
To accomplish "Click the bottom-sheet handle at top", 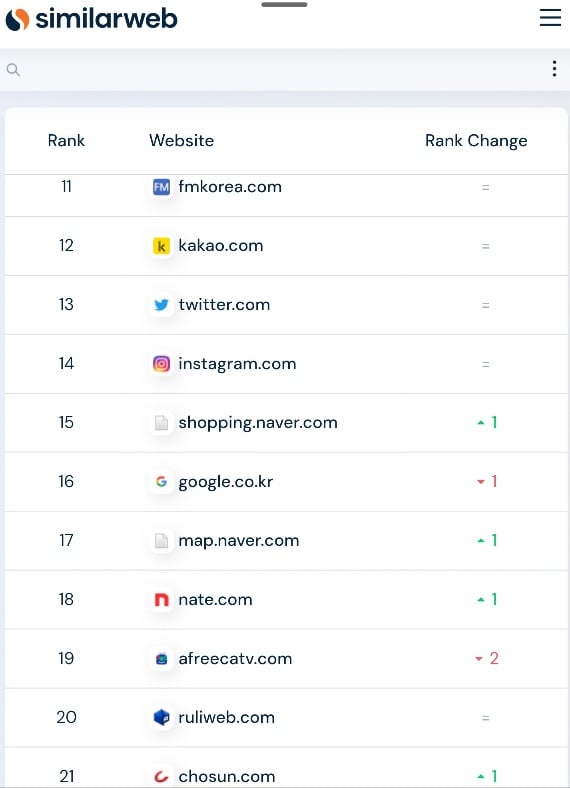I will pyautogui.click(x=284, y=5).
